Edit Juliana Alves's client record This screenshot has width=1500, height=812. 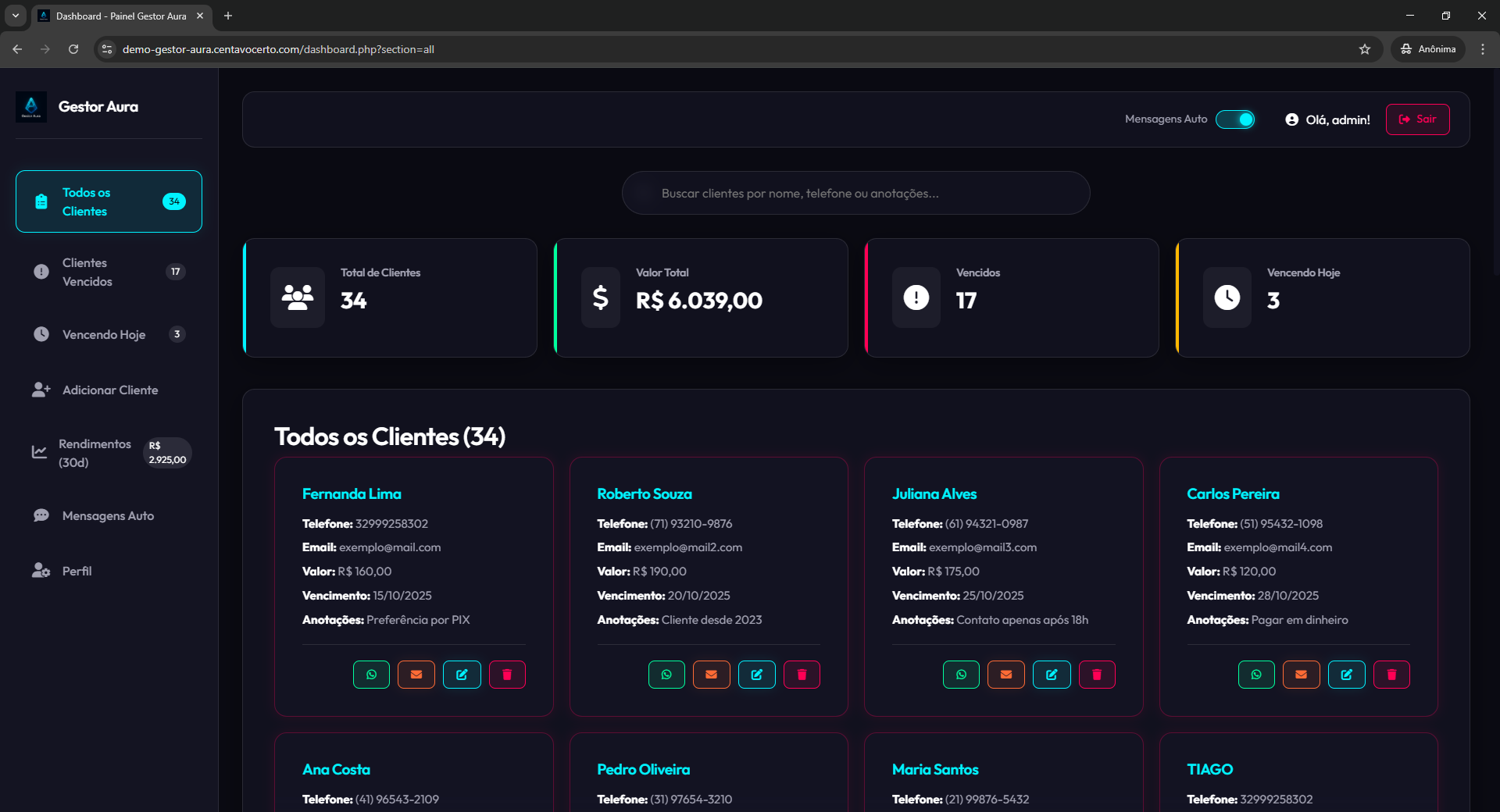pyautogui.click(x=1051, y=675)
